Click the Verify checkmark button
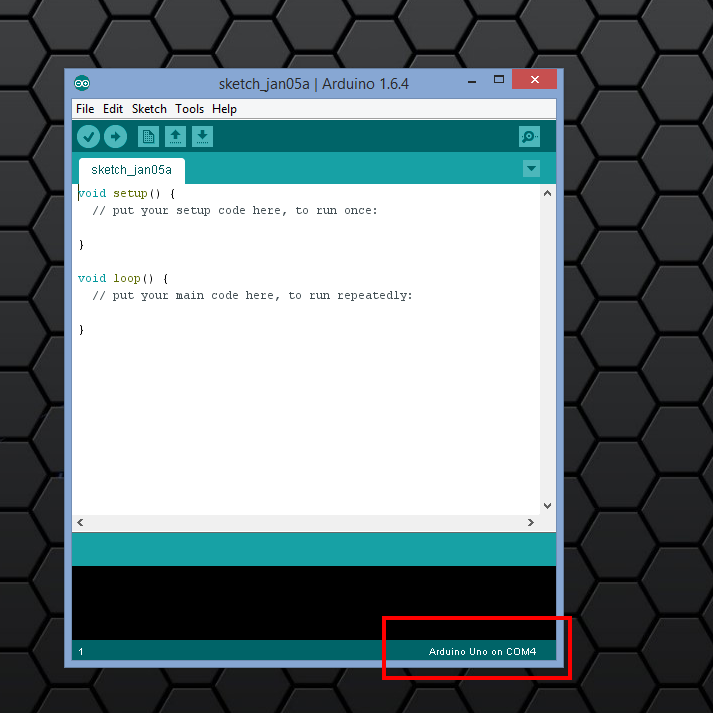Image resolution: width=713 pixels, height=713 pixels. click(x=88, y=136)
